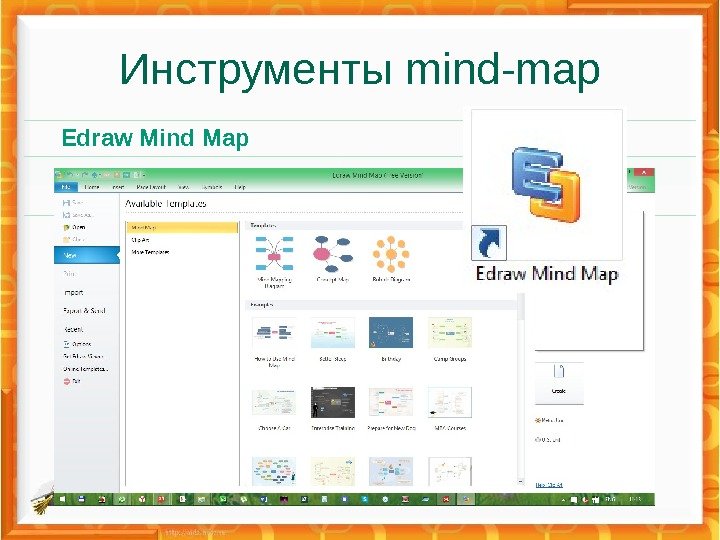Click the Save item in File menu
The height and width of the screenshot is (540, 720).
coord(73,202)
